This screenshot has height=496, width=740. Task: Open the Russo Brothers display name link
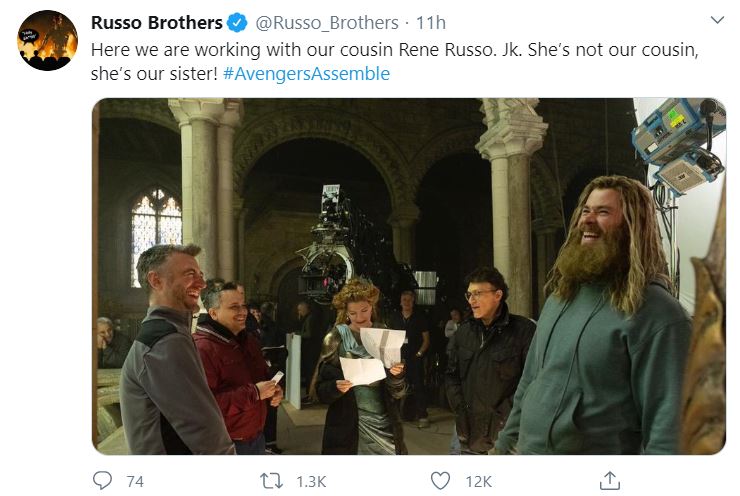click(x=157, y=22)
